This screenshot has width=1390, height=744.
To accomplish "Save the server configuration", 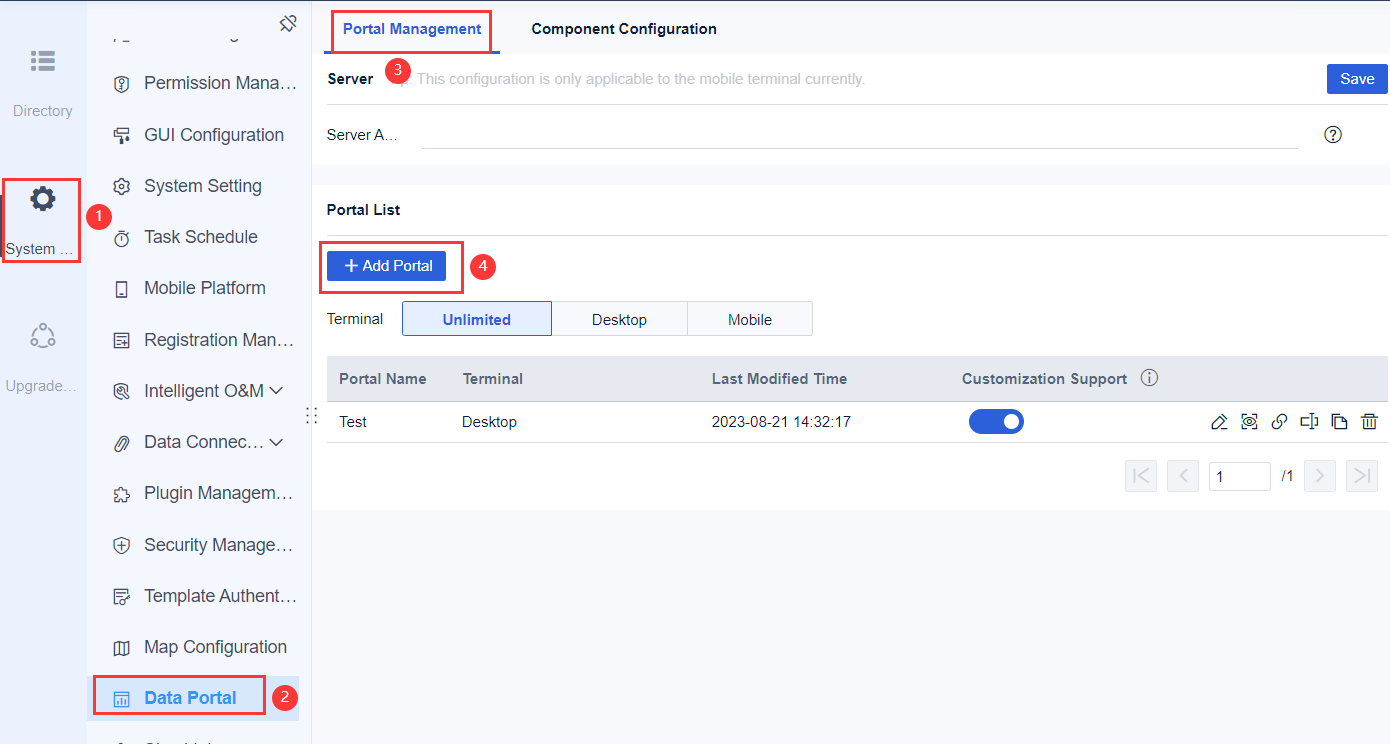I will tap(1357, 78).
